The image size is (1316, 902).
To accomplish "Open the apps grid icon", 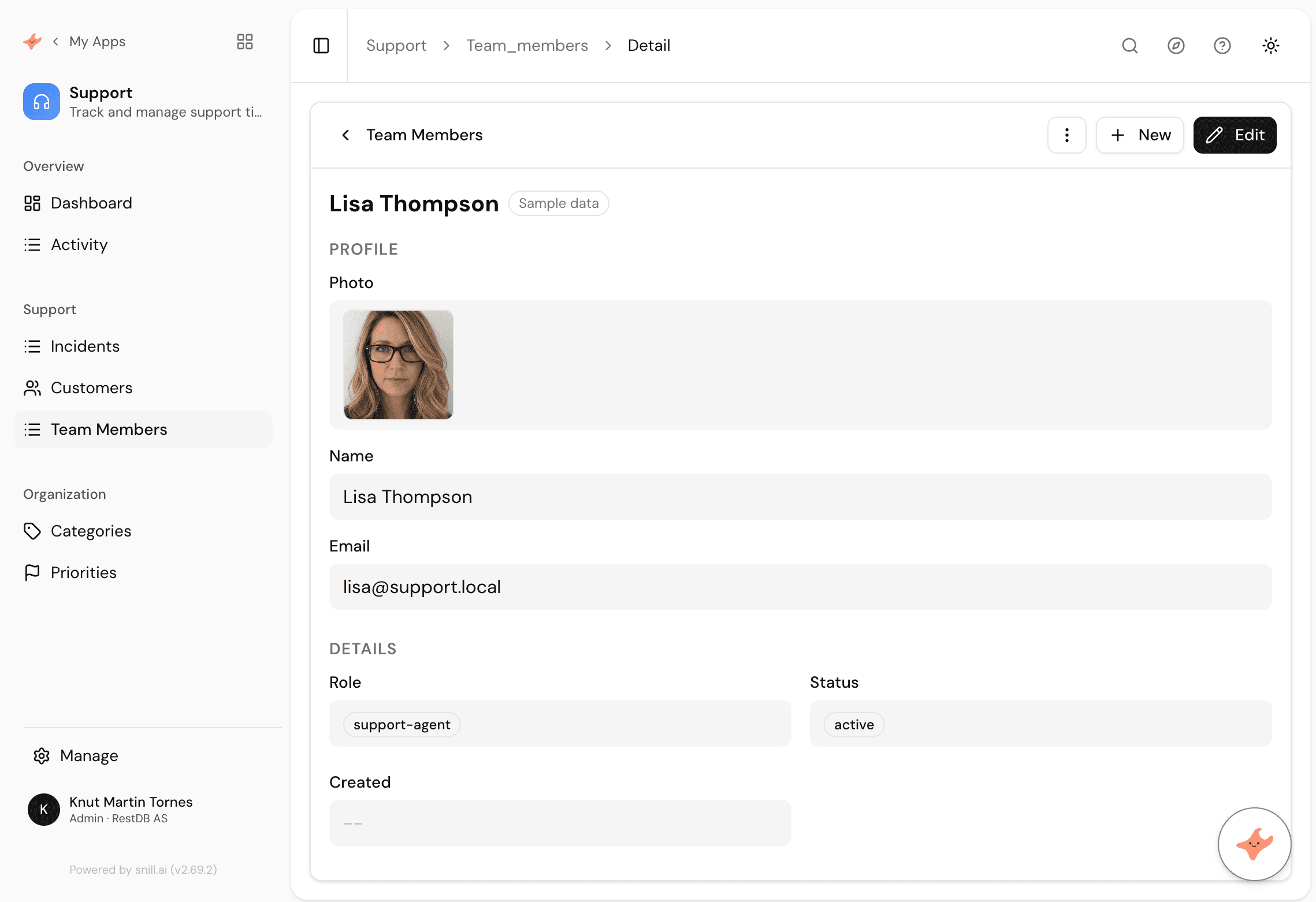I will (245, 42).
